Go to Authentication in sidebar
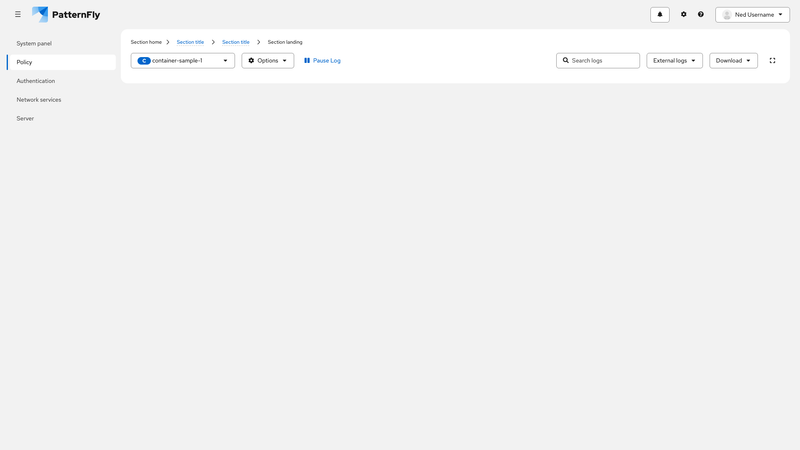 (61, 81)
